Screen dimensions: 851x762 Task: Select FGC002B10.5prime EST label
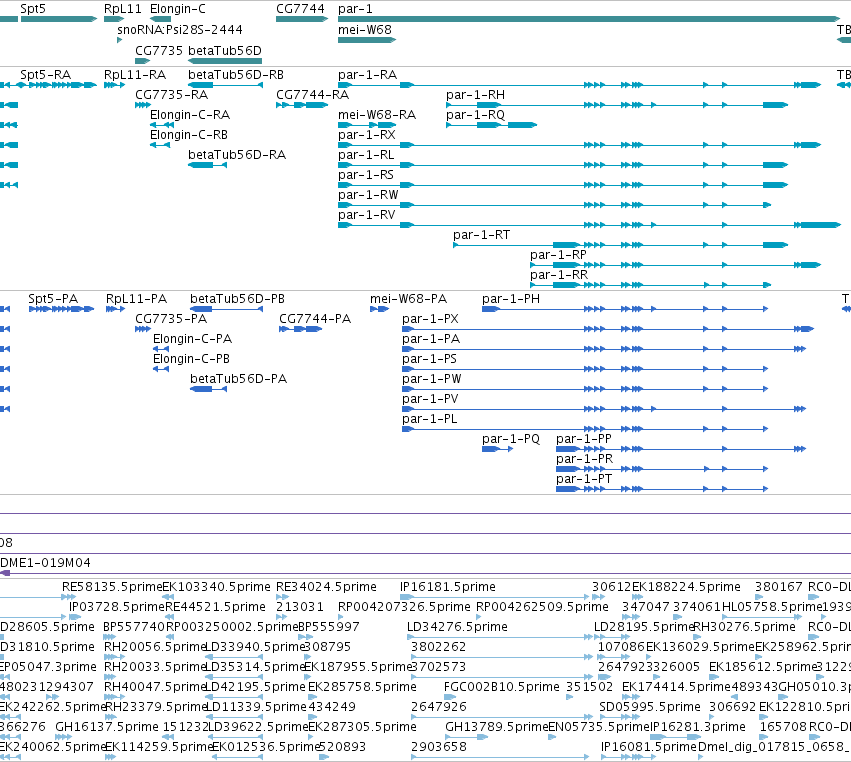coord(501,687)
